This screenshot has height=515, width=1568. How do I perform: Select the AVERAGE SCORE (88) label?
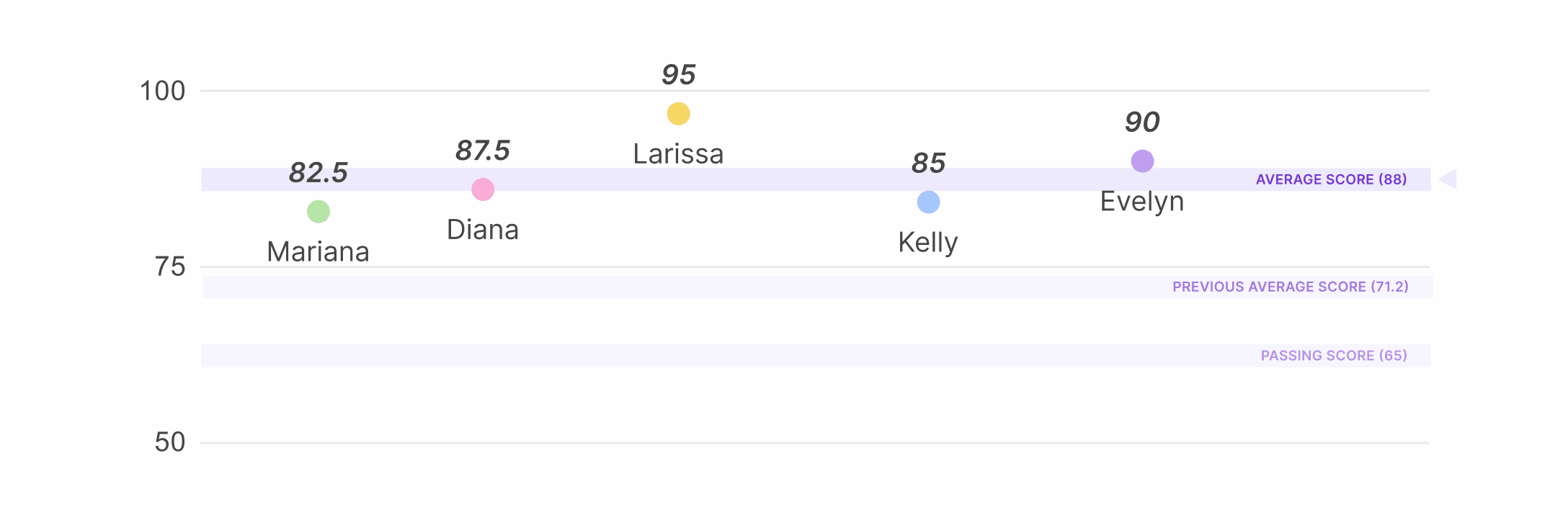pos(1331,179)
